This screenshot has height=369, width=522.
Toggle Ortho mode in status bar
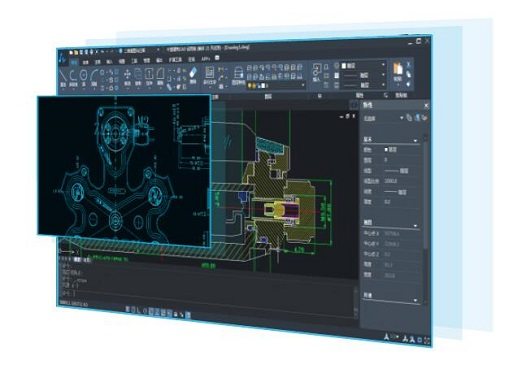pos(139,310)
